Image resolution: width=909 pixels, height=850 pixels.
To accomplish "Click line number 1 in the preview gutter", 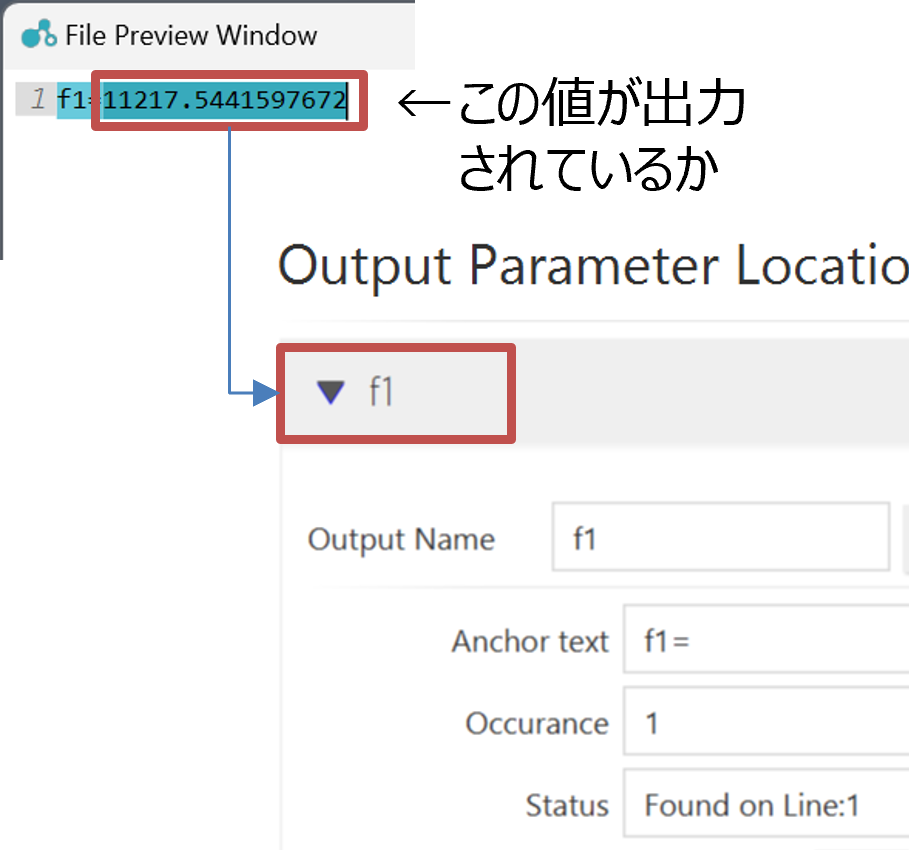I will (38, 100).
